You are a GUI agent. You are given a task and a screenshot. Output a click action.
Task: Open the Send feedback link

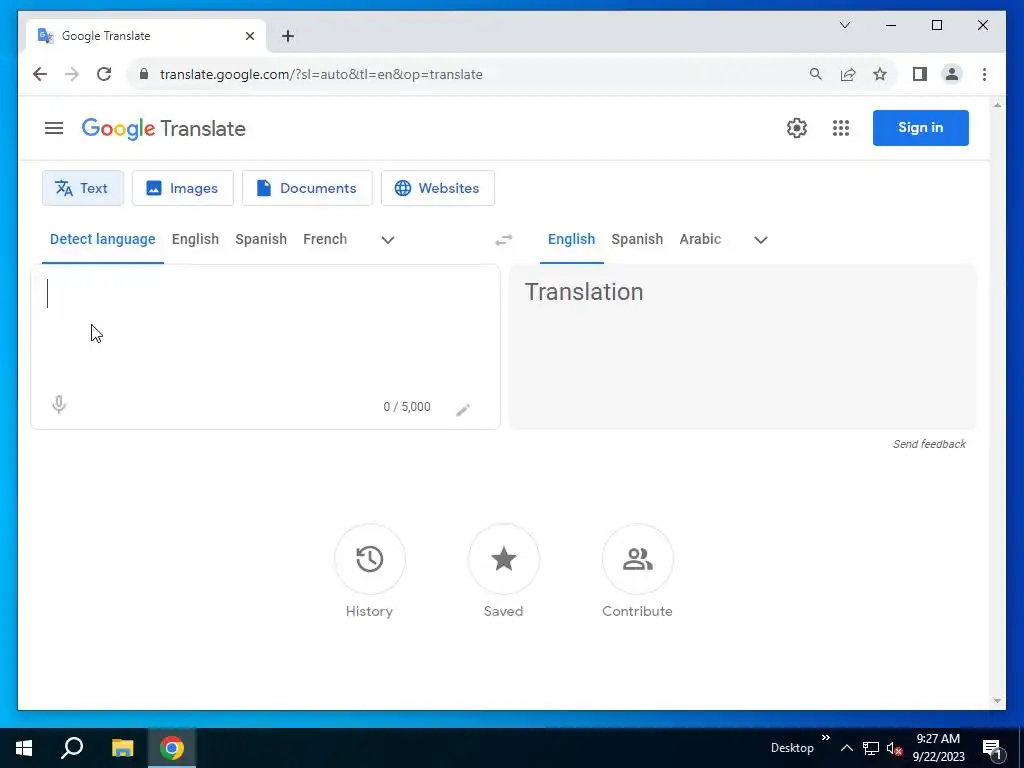(x=929, y=444)
